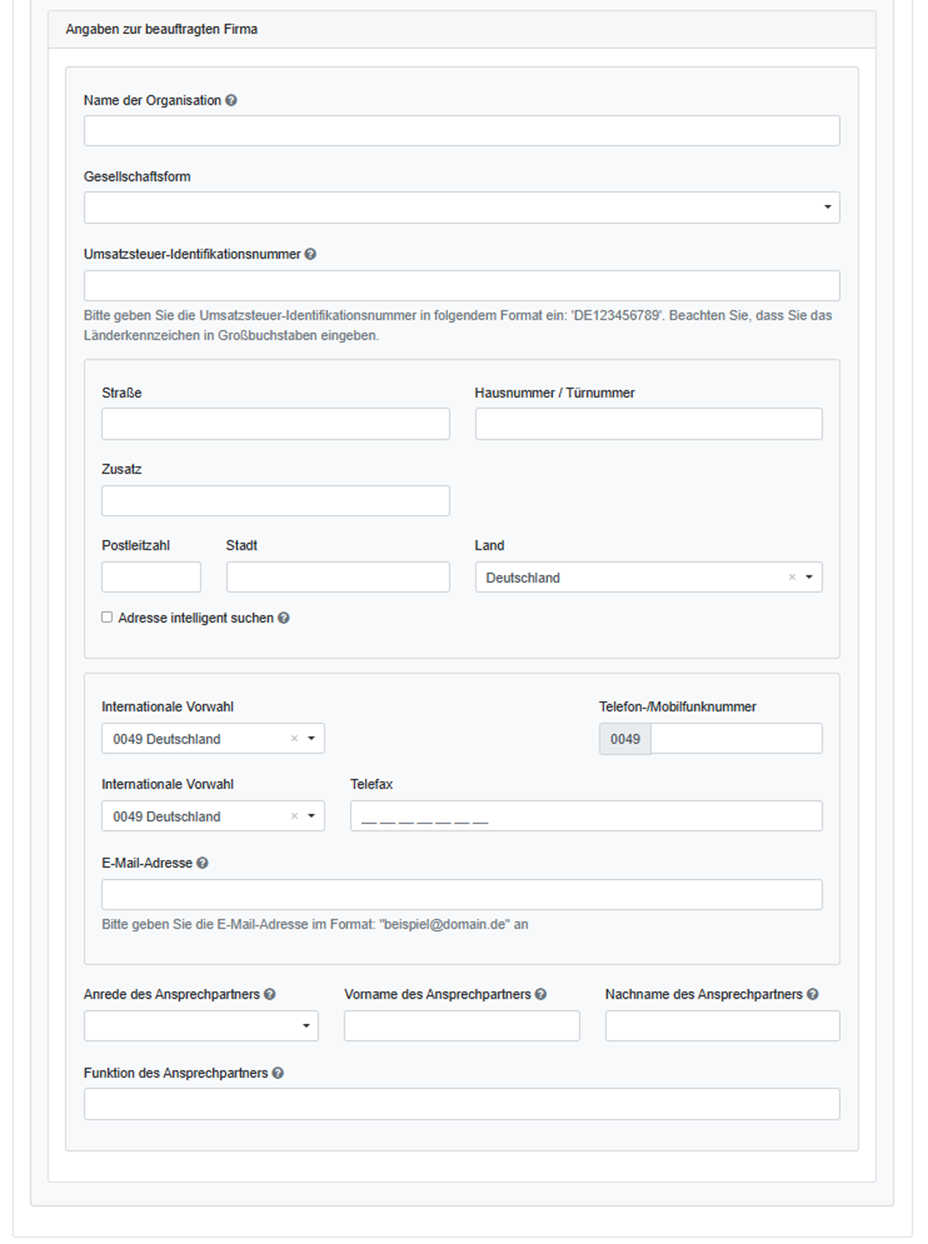Open Internationale Vorwahl dropdown for Telefon
The height and width of the screenshot is (1244, 928).
point(311,739)
